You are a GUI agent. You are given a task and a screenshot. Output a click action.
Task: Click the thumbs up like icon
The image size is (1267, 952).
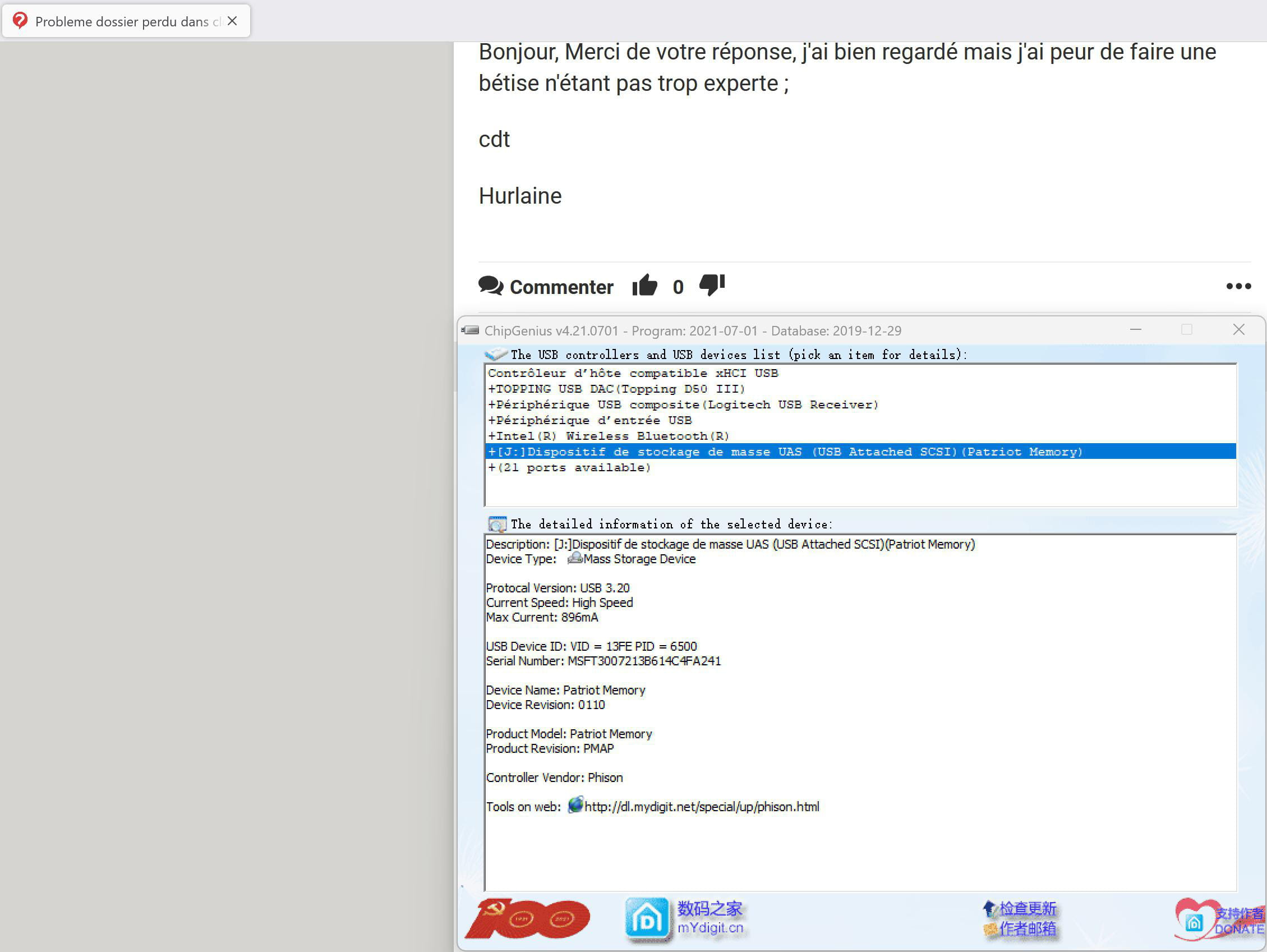644,284
